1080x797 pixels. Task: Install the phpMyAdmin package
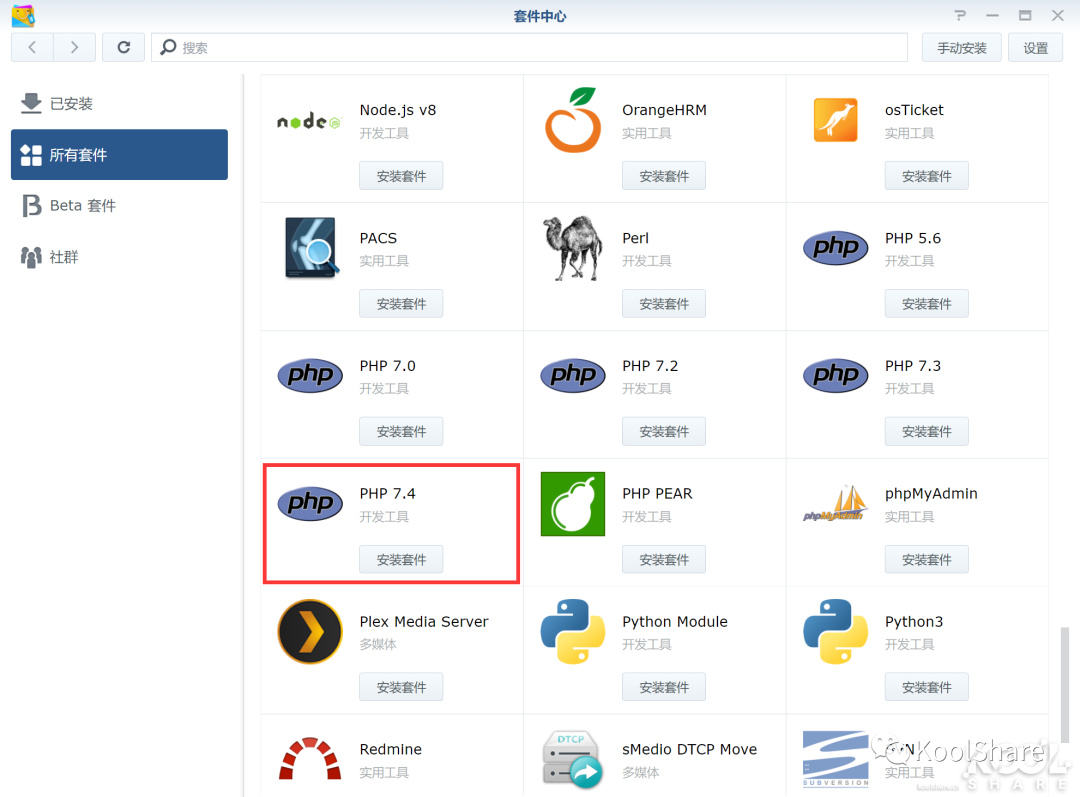(x=926, y=559)
